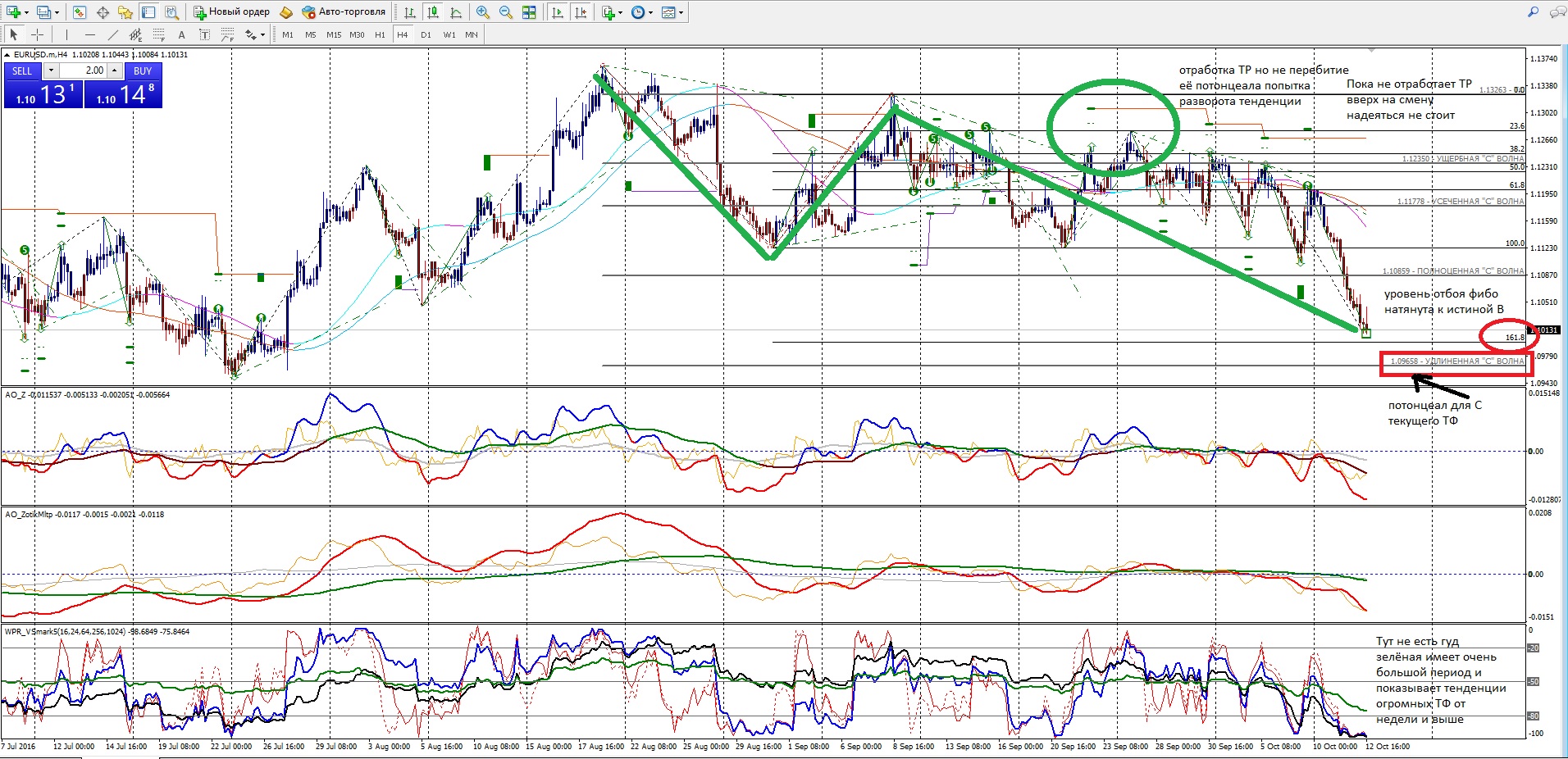Switch to W1 timeframe
This screenshot has width=1568, height=759.
point(449,34)
